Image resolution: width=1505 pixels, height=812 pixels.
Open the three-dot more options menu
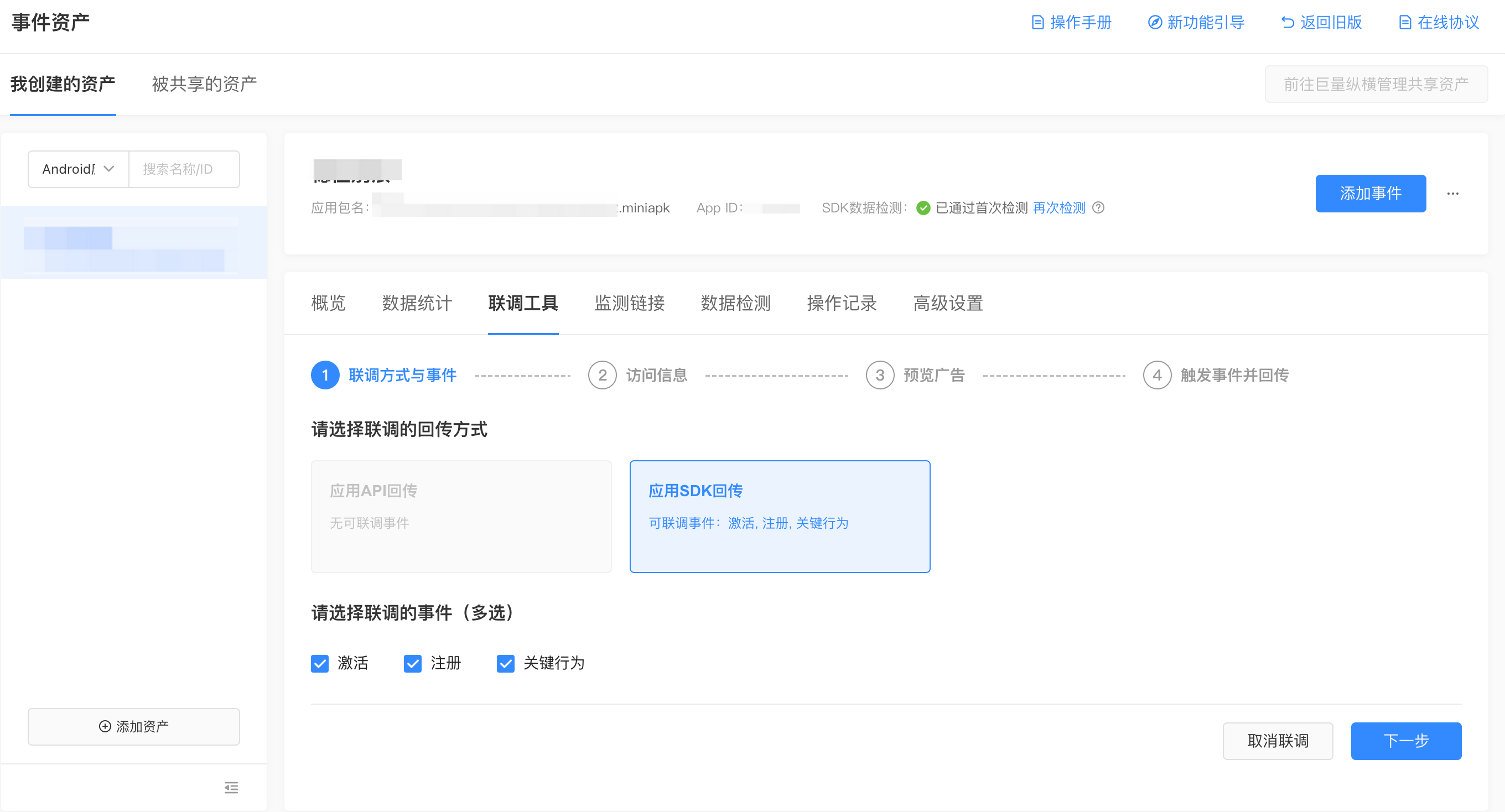point(1452,194)
